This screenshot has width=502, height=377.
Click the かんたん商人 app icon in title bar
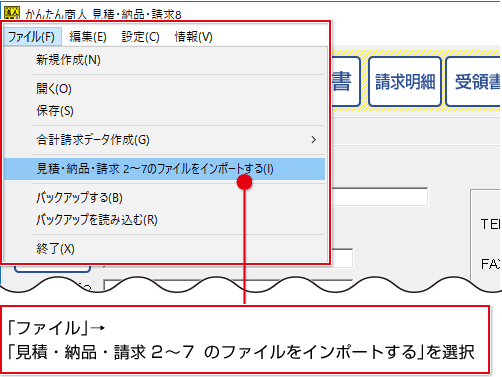click(12, 13)
